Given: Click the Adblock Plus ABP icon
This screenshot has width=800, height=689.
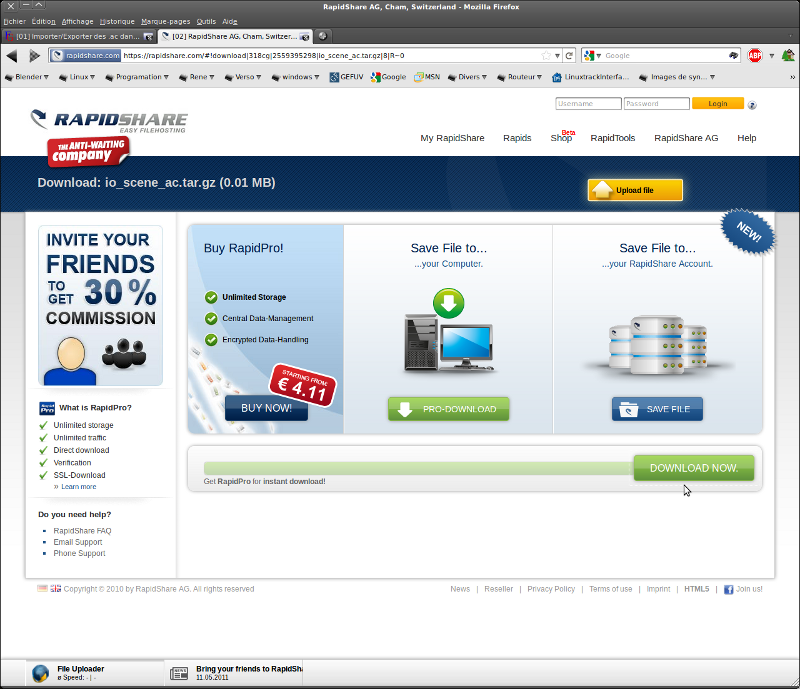Looking at the screenshot, I should pyautogui.click(x=755, y=56).
